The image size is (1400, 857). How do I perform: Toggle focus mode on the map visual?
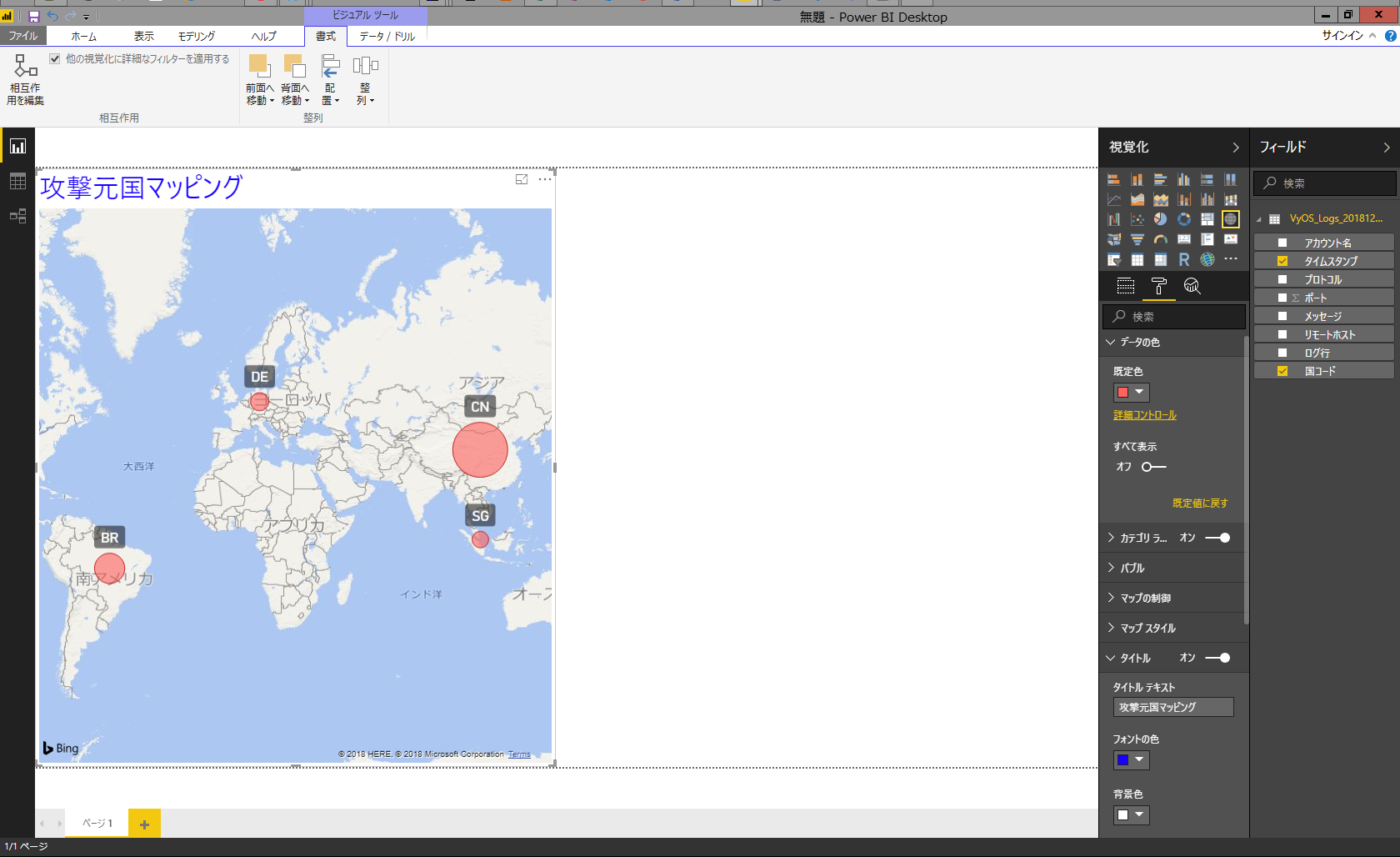pos(522,179)
